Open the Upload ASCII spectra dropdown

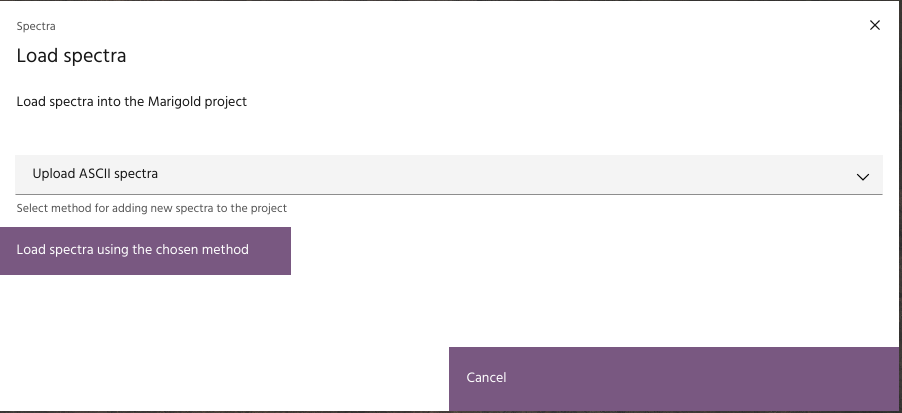point(449,174)
